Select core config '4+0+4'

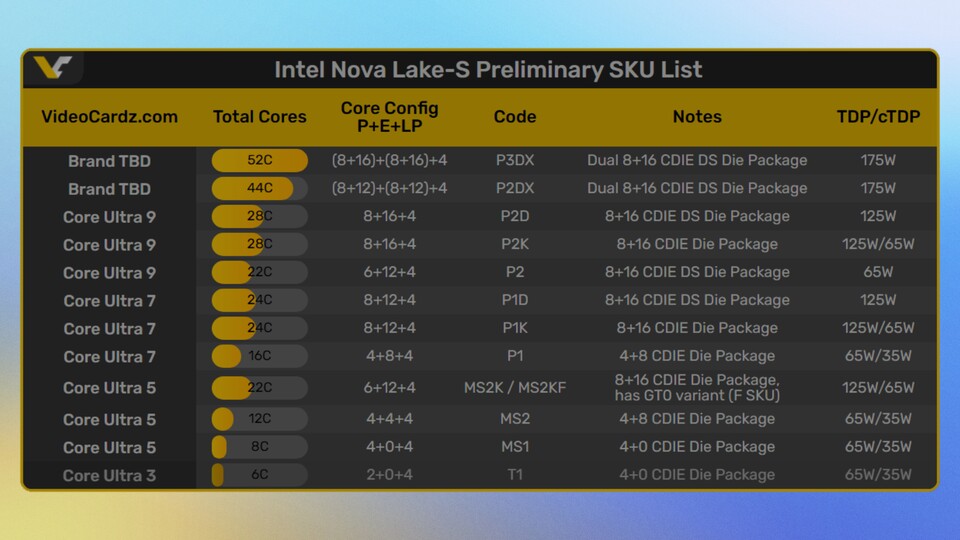click(389, 447)
